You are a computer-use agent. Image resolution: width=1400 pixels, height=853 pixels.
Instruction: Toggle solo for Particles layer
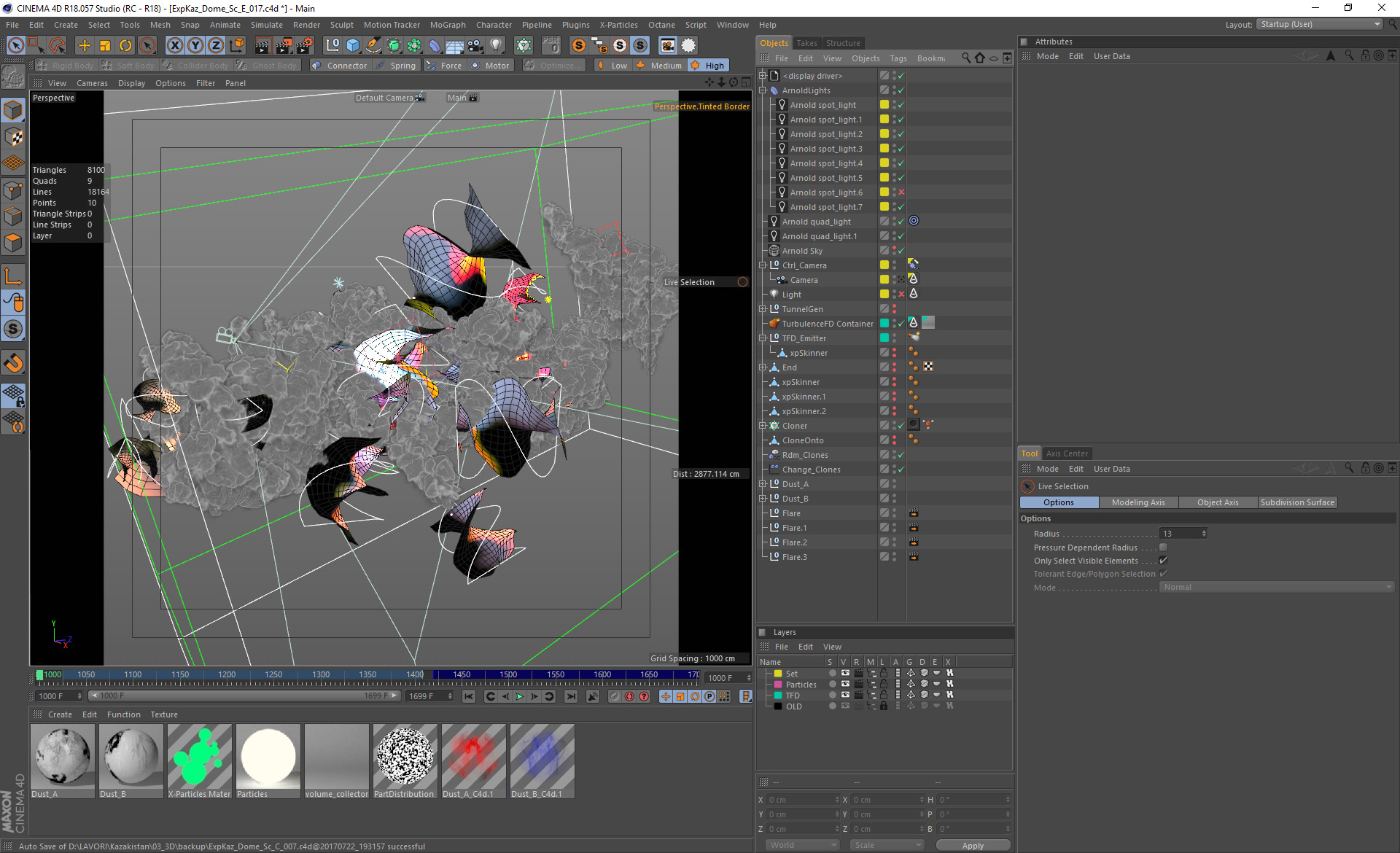[832, 685]
